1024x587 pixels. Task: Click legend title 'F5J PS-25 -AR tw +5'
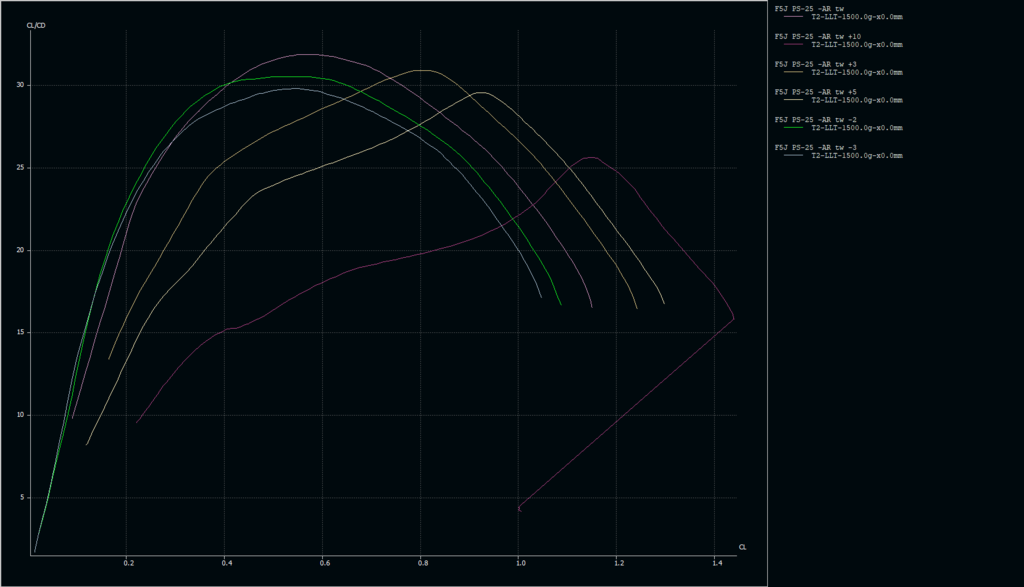[x=813, y=92]
